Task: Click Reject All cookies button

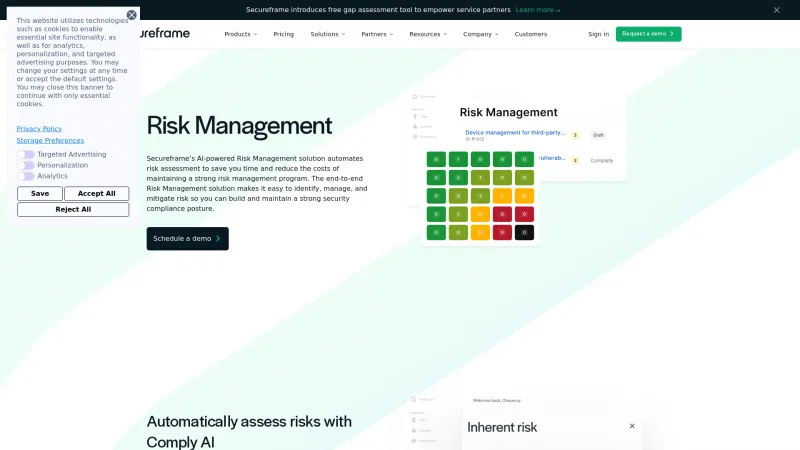Action: (73, 209)
